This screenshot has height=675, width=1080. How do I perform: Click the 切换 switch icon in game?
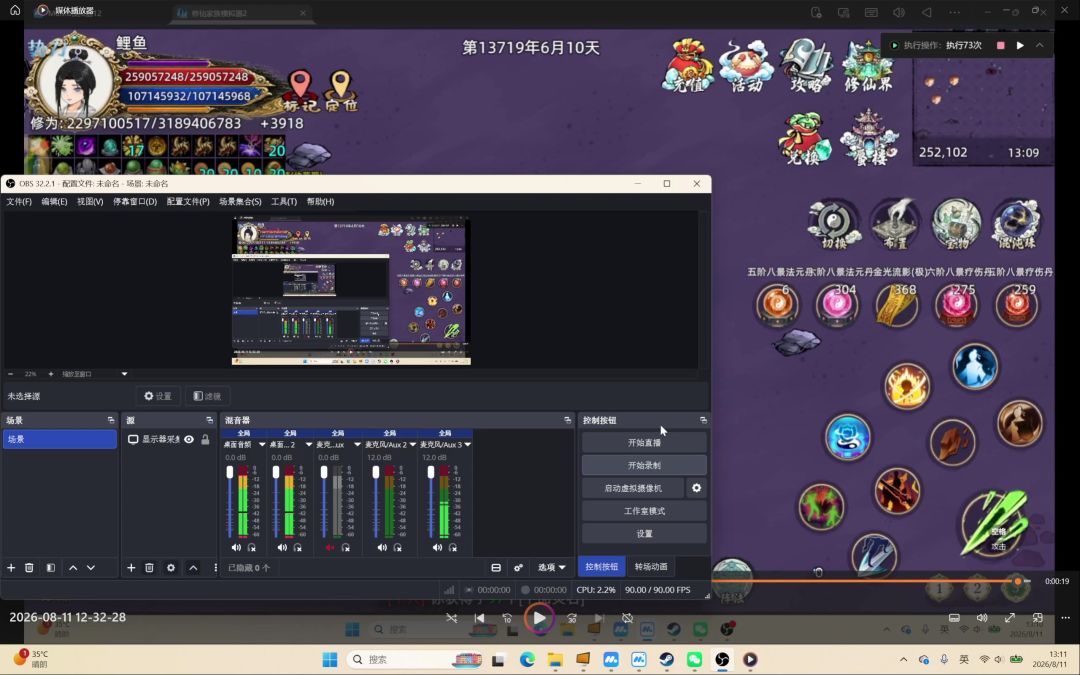pos(834,225)
